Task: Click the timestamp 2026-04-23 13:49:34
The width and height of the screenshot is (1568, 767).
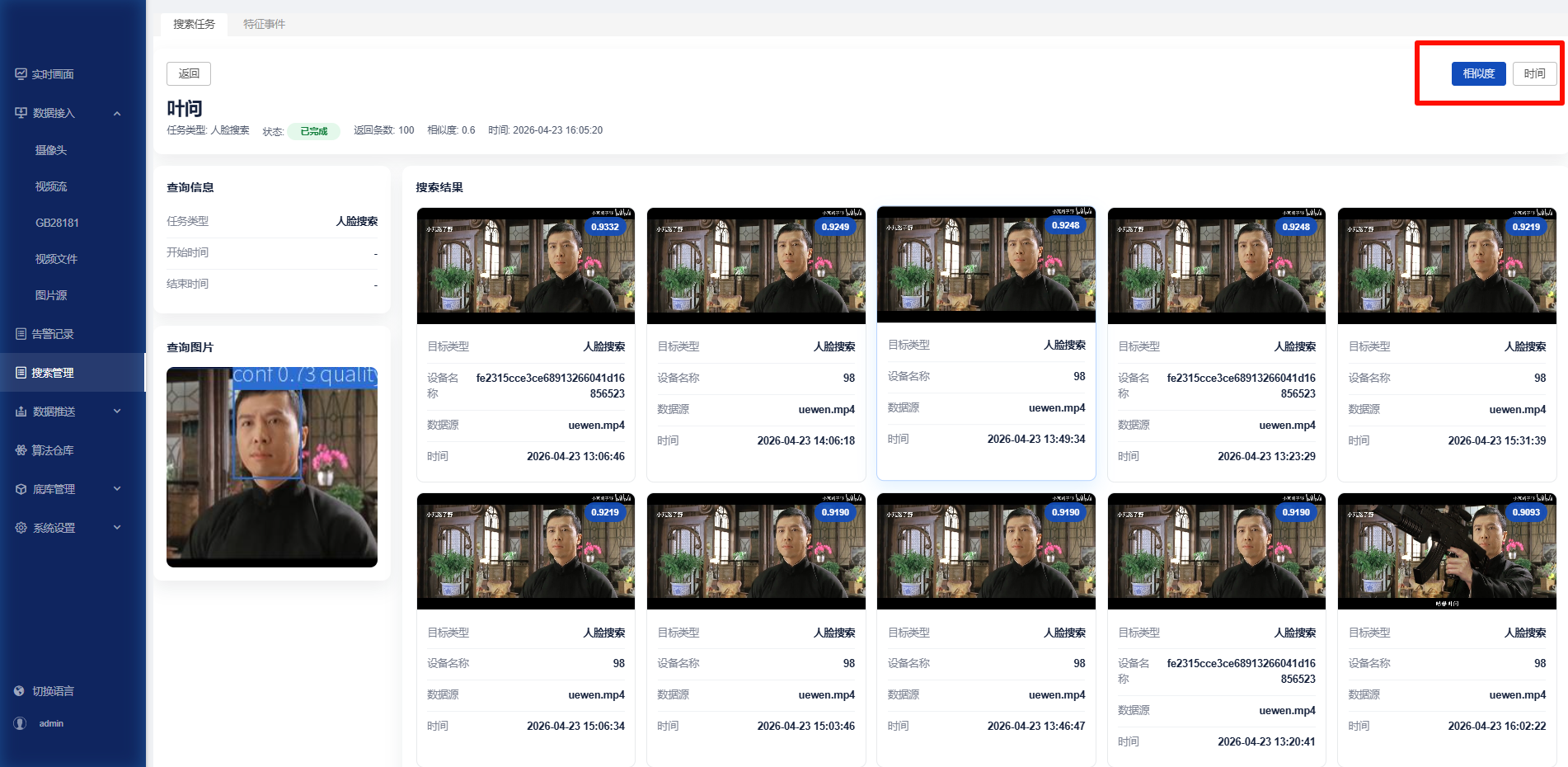Action: point(1036,439)
